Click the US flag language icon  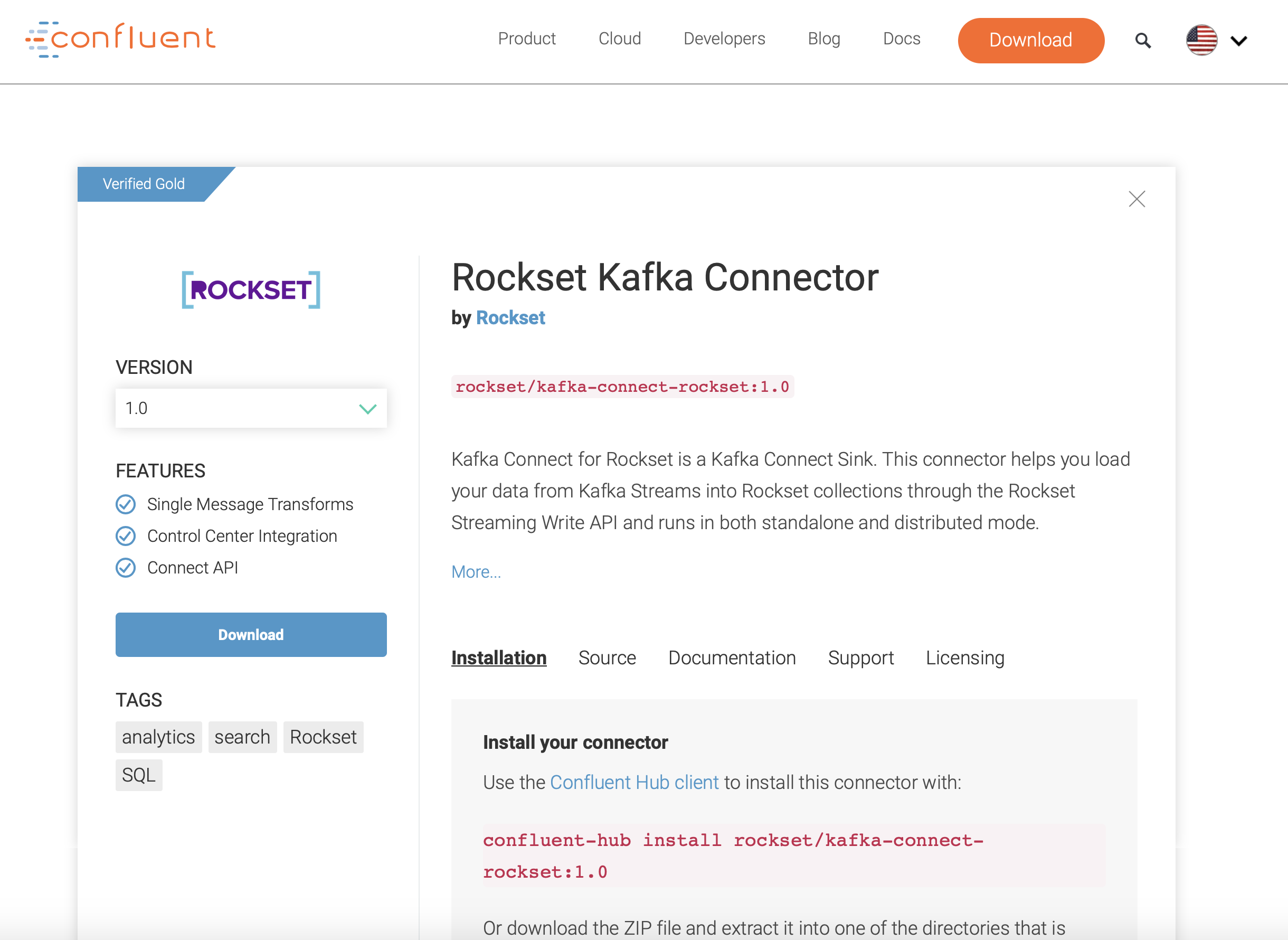pyautogui.click(x=1201, y=41)
